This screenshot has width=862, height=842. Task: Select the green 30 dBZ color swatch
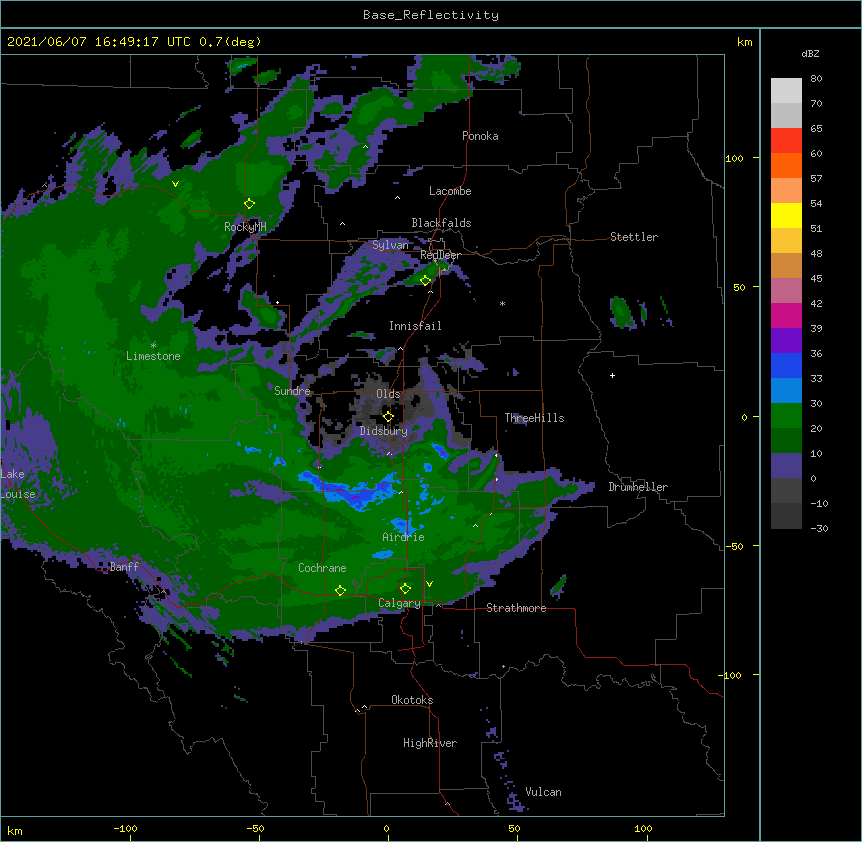pyautogui.click(x=786, y=416)
